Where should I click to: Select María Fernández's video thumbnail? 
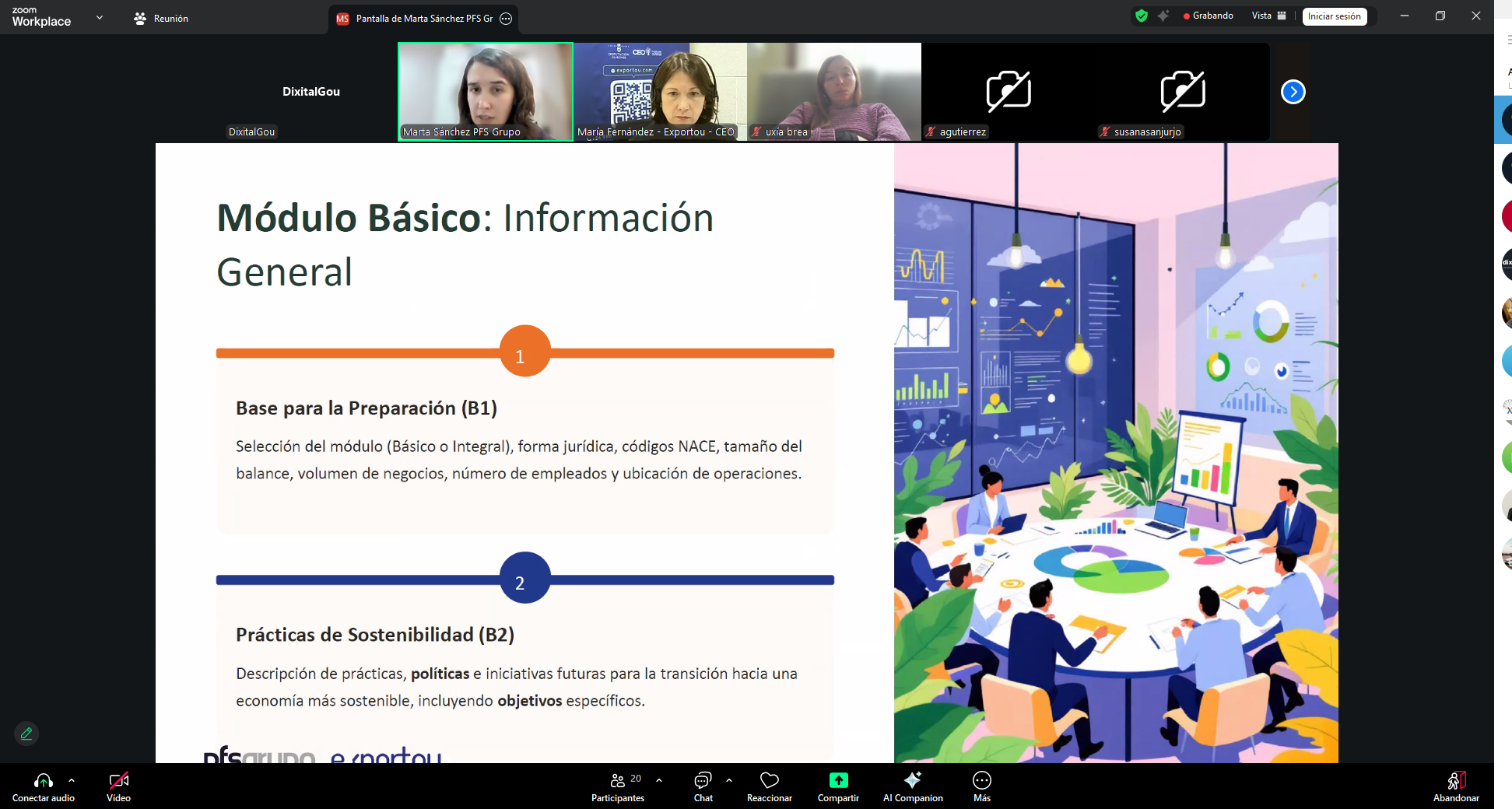click(x=660, y=91)
